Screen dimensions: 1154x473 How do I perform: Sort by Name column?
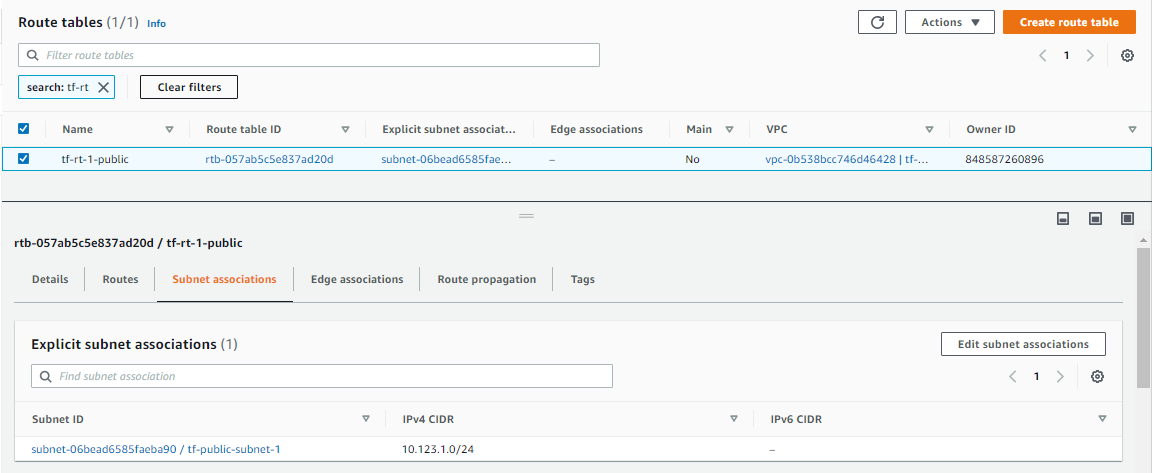(x=169, y=129)
